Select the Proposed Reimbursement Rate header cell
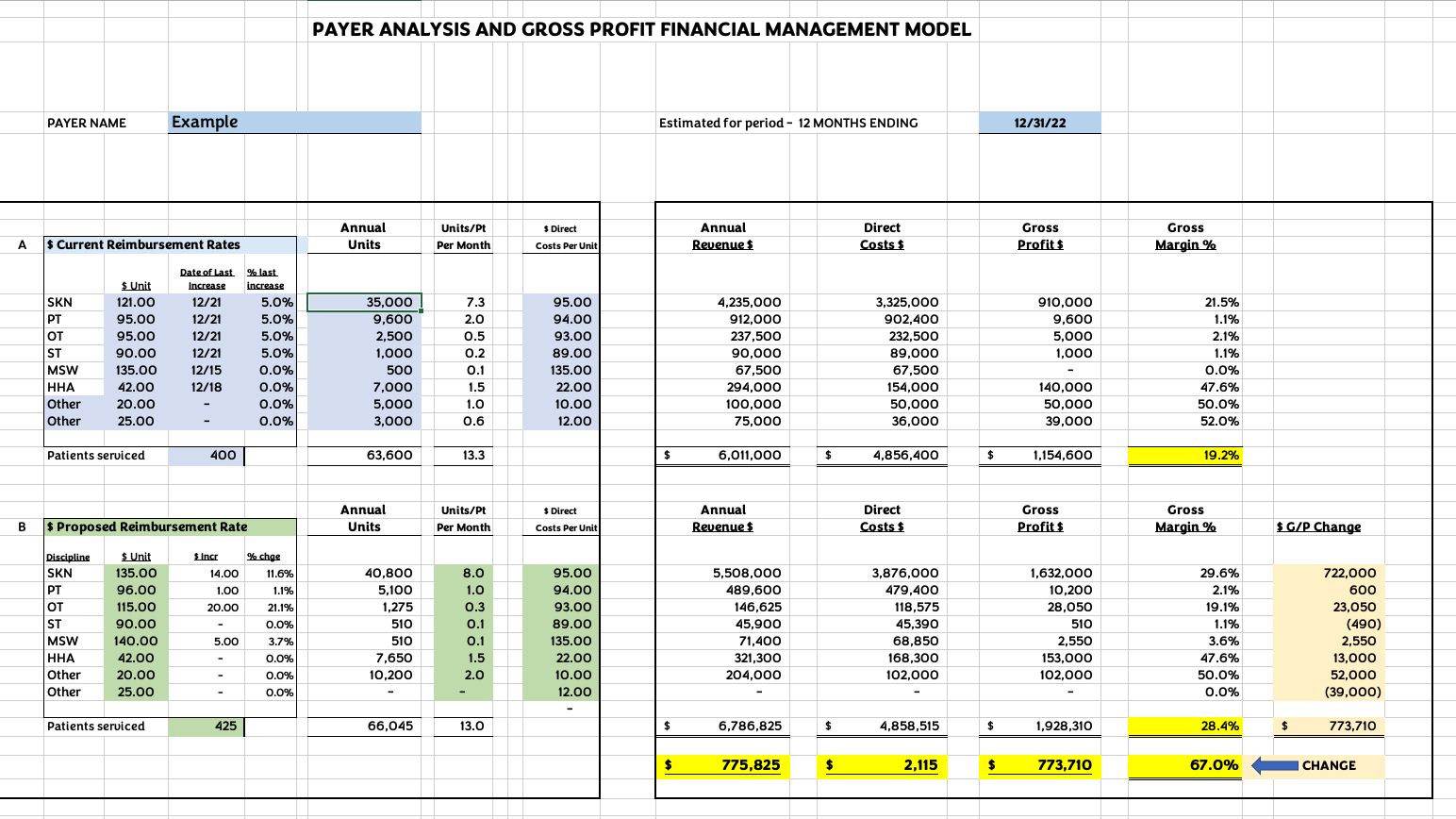1456x819 pixels. [170, 526]
